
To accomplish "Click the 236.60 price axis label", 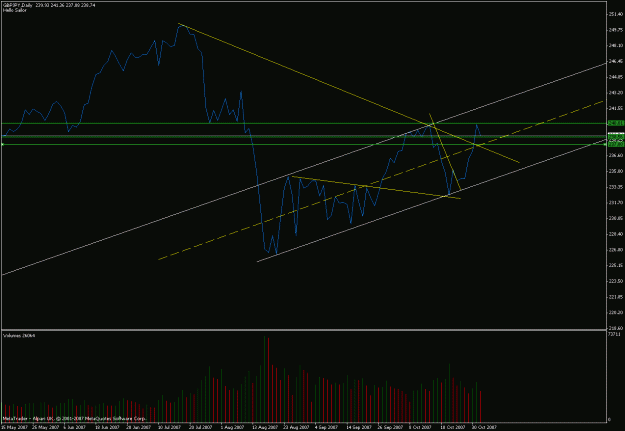I will point(616,155).
